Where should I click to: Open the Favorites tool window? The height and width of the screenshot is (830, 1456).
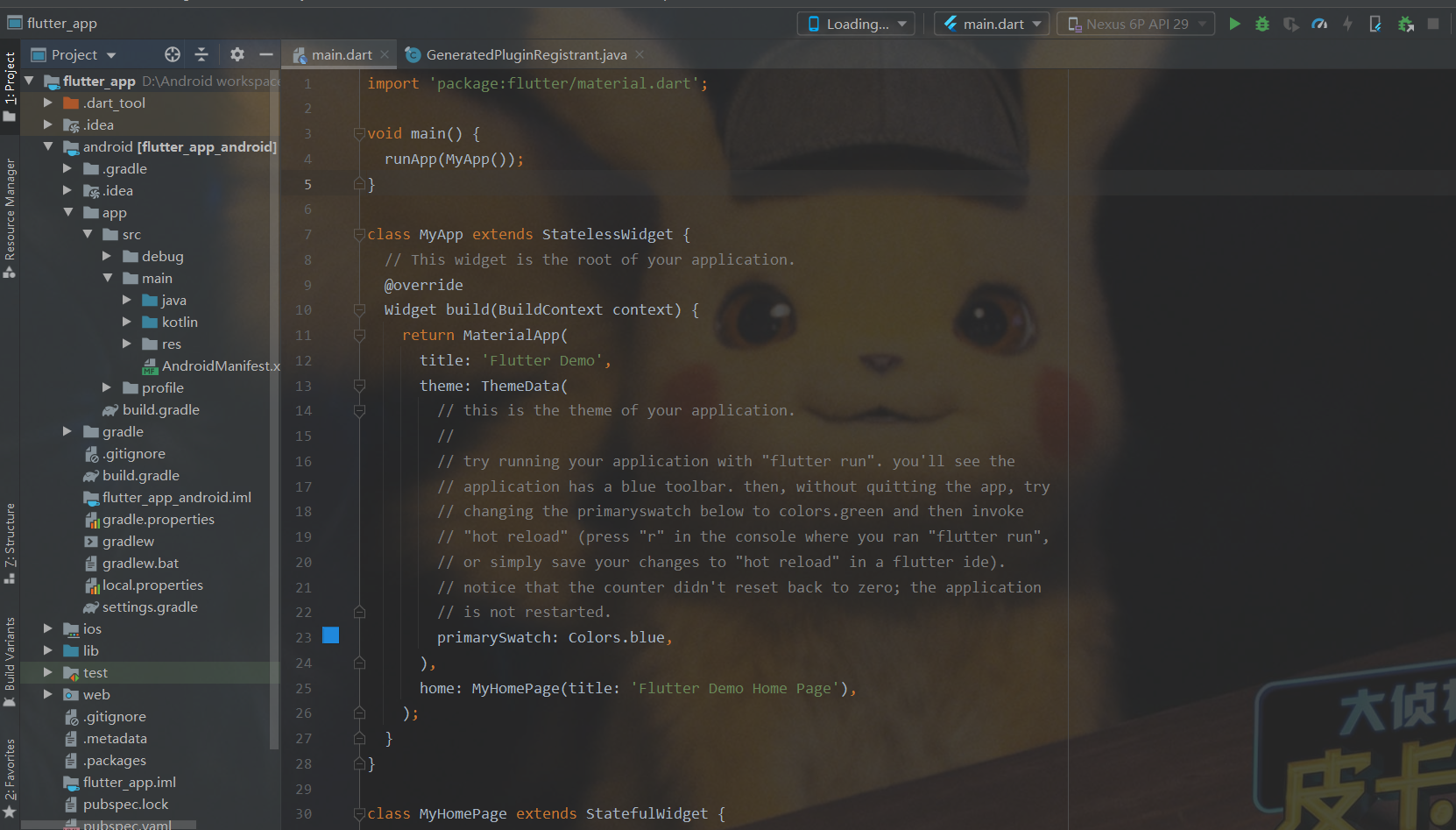10,778
